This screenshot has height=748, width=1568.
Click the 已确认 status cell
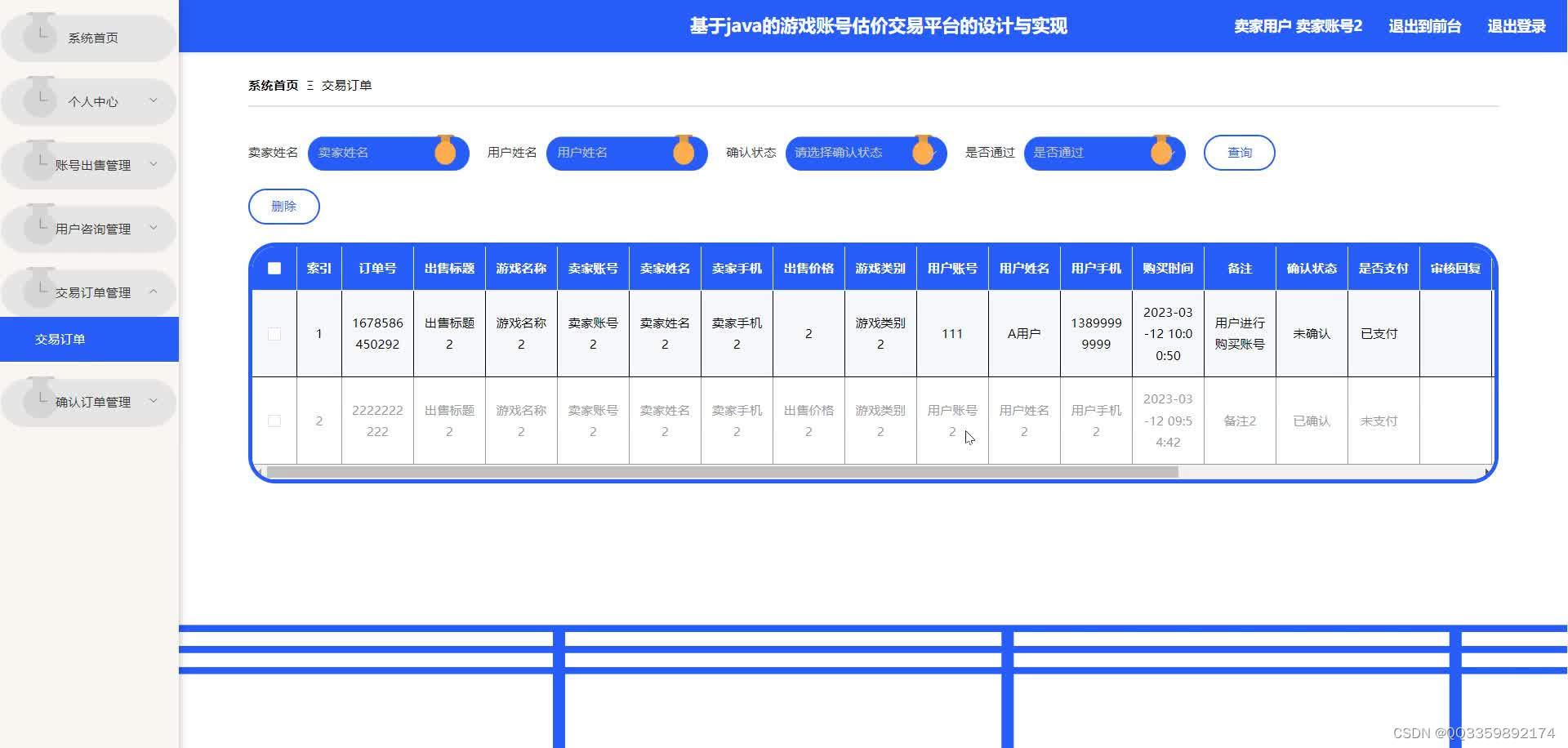tap(1312, 421)
